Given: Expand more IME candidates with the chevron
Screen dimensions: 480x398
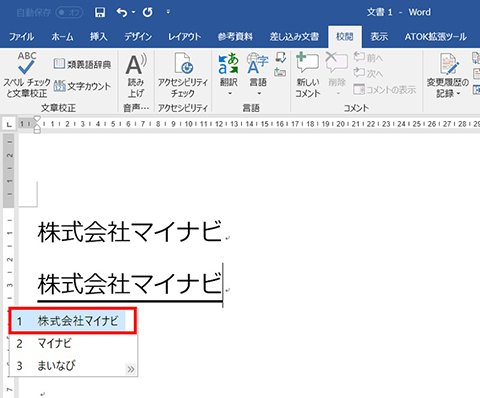Looking at the screenshot, I should tap(131, 369).
